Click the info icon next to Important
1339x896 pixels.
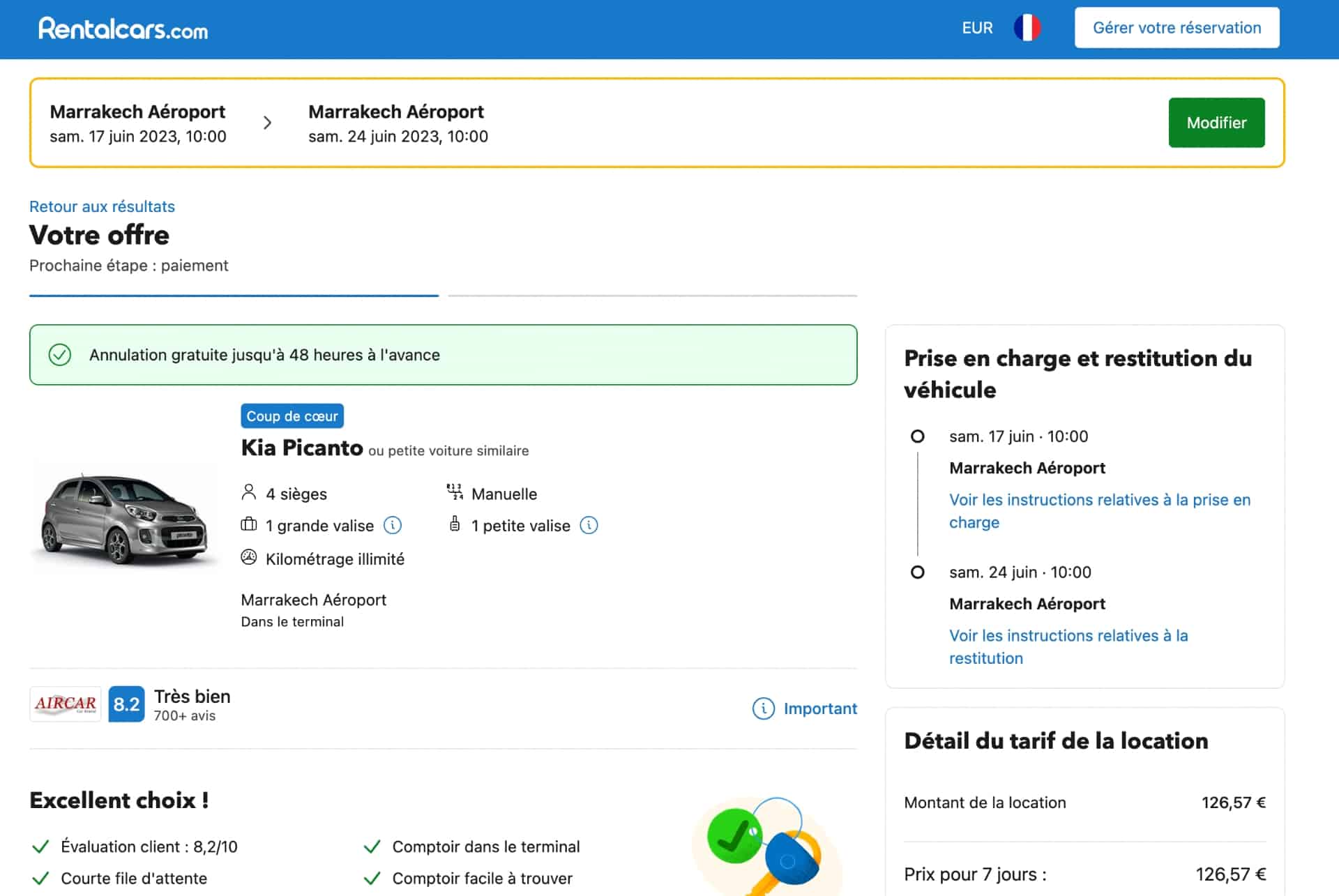(763, 708)
